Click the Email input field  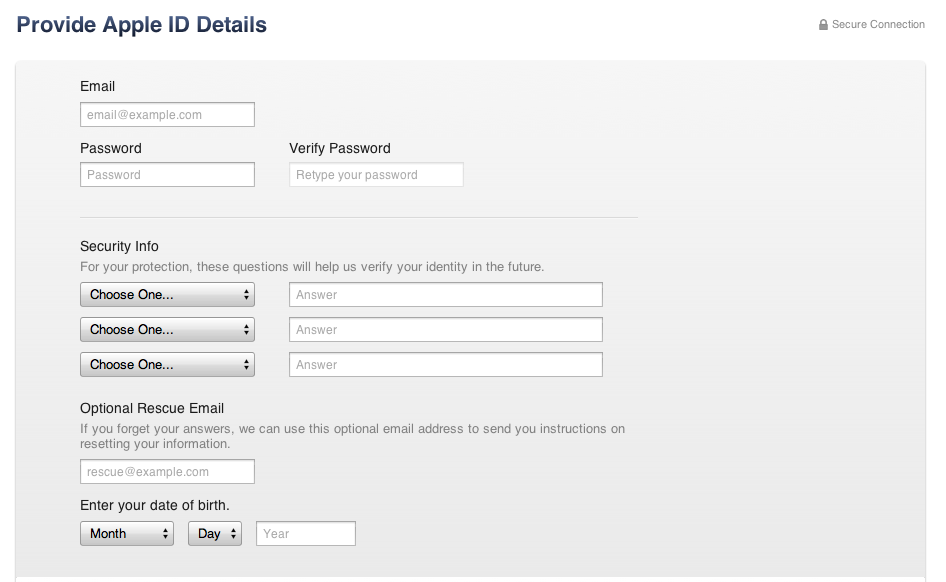[x=167, y=115]
